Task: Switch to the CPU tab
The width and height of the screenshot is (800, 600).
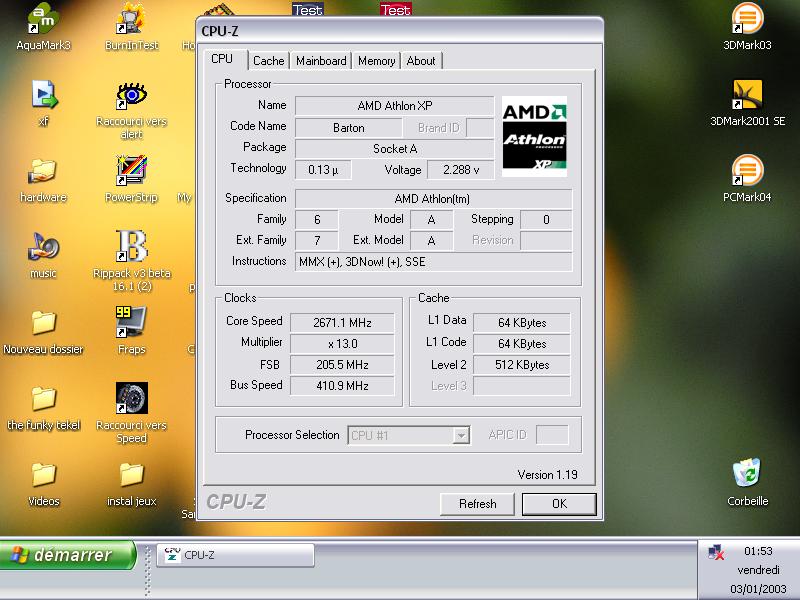Action: [222, 59]
